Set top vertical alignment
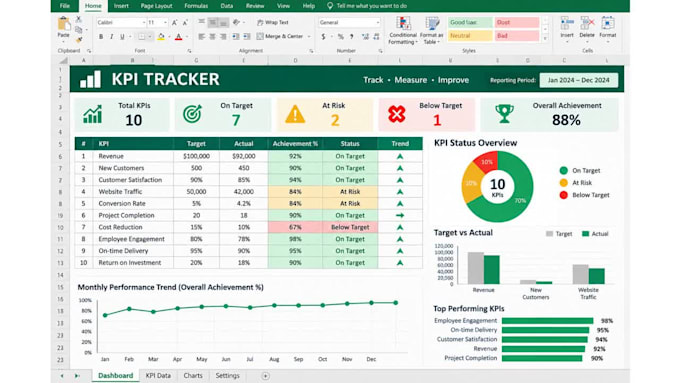 coord(202,23)
